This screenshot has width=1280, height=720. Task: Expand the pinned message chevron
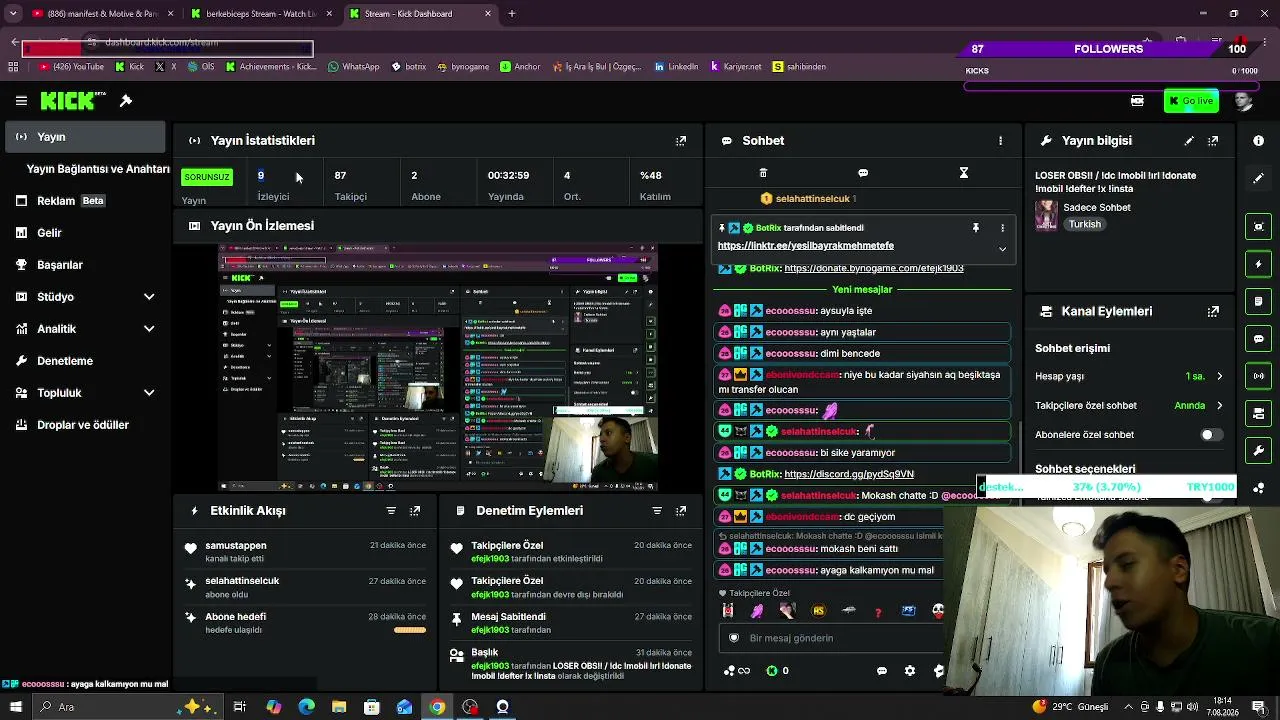click(1002, 248)
